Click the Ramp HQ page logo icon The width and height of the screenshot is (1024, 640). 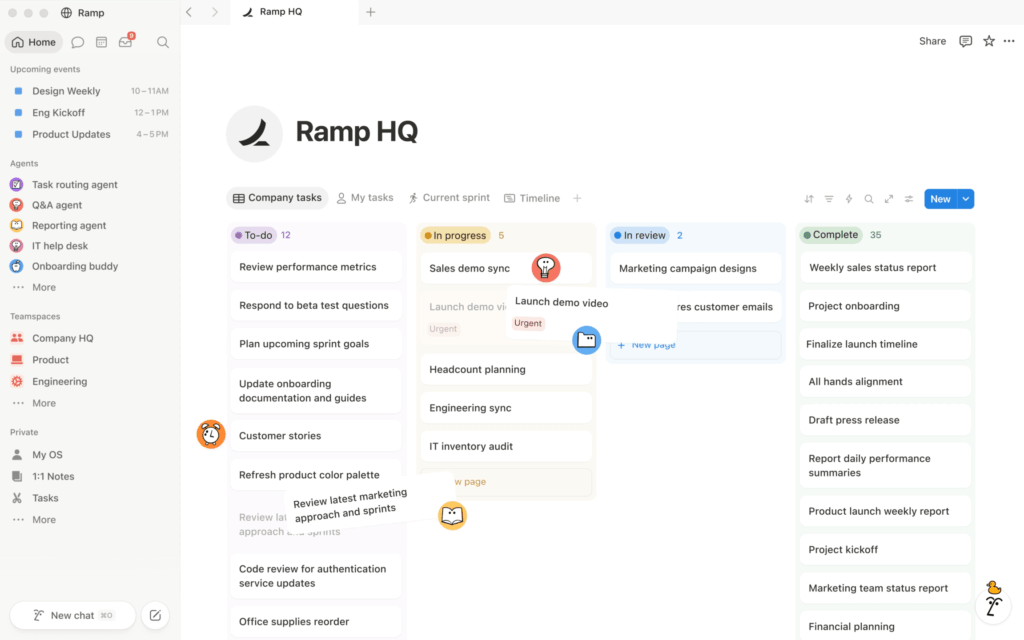pos(254,133)
